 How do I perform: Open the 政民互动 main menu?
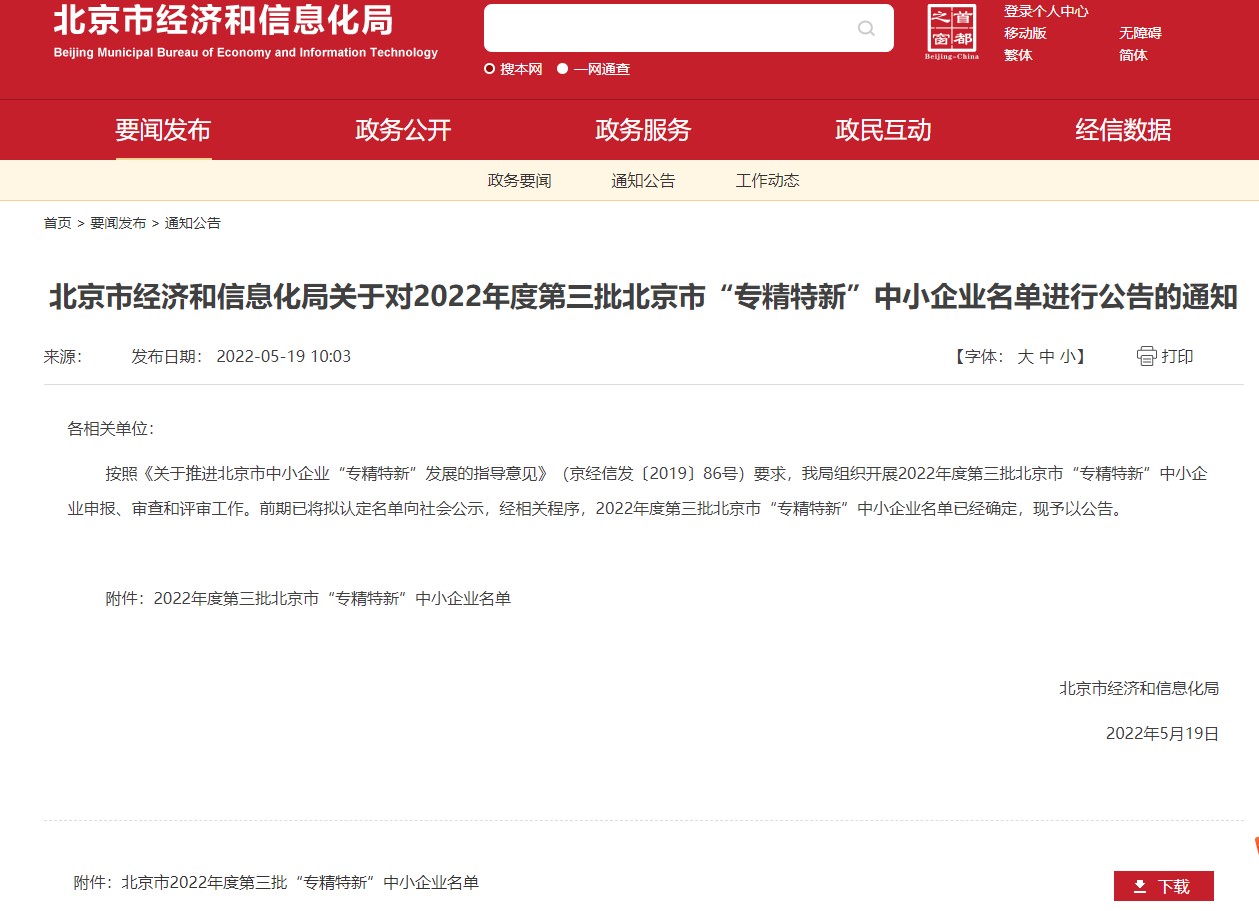tap(883, 130)
